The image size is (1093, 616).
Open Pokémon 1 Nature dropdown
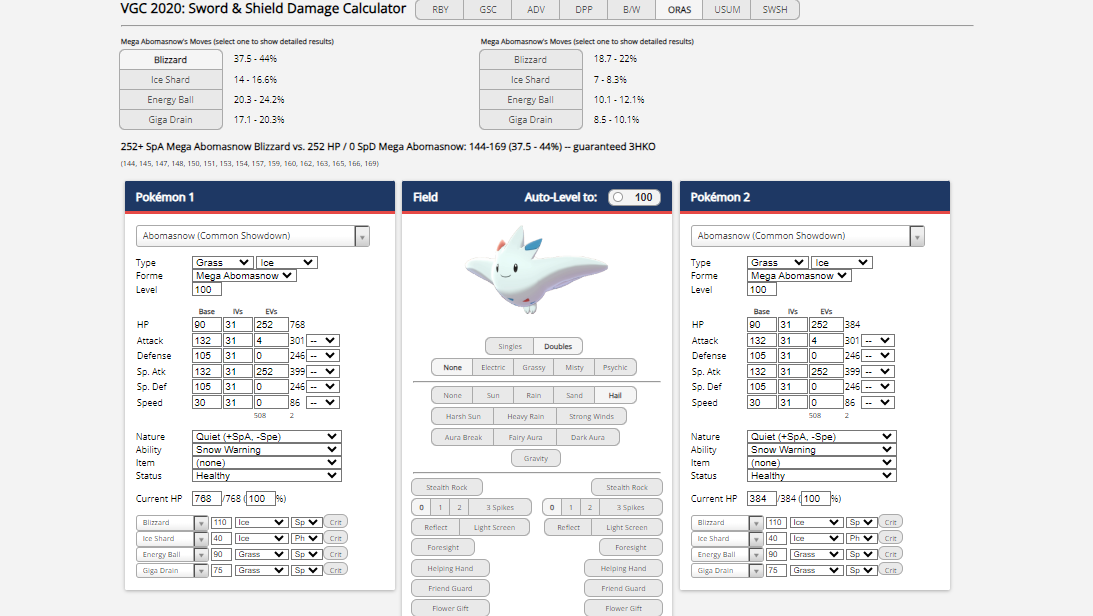point(266,437)
